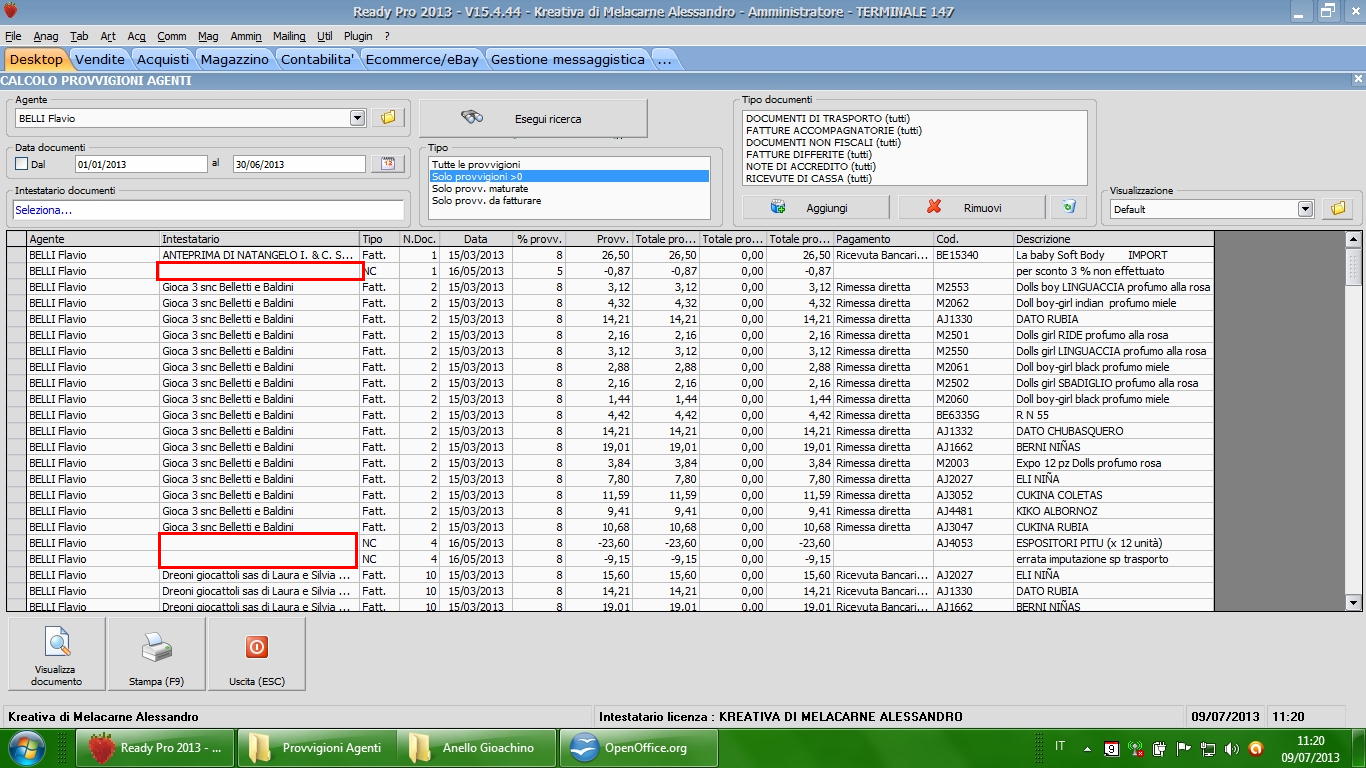Viewport: 1366px width, 768px height.
Task: Click the Aggiungi button
Action: [x=815, y=207]
